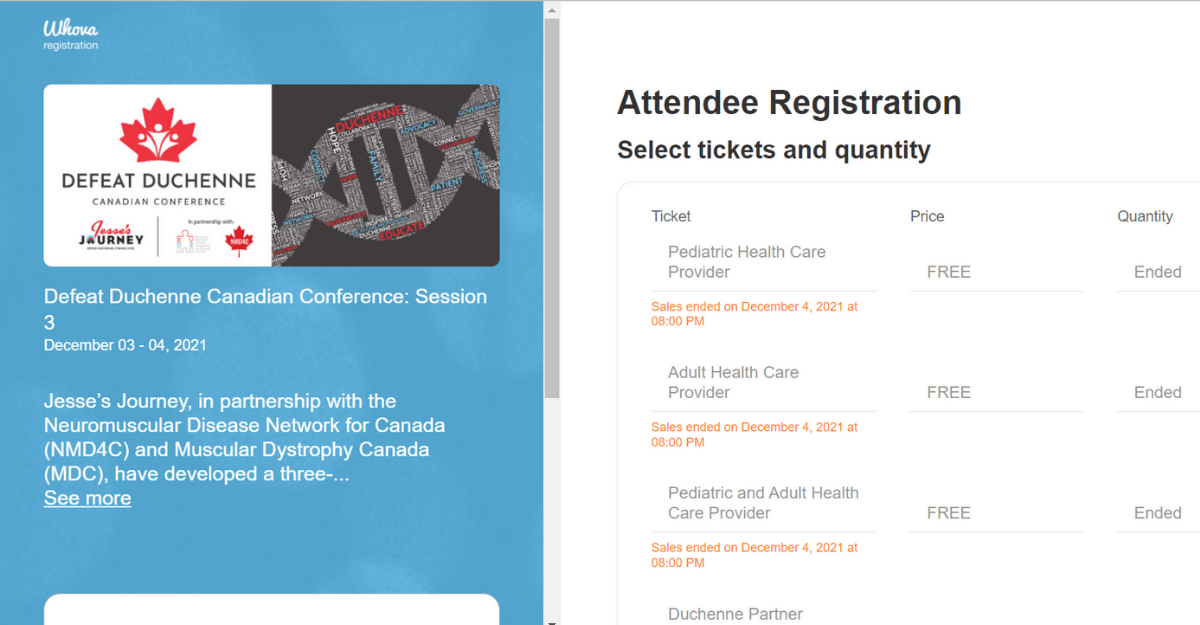Select the Duchenne Partner ticket row
Viewport: 1200px width, 625px height.
click(x=735, y=613)
